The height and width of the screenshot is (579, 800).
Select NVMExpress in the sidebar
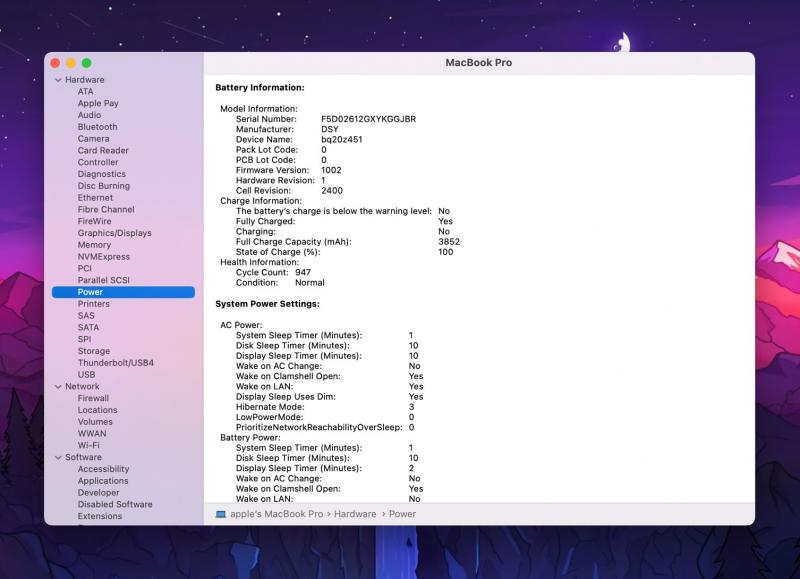pyautogui.click(x=104, y=257)
